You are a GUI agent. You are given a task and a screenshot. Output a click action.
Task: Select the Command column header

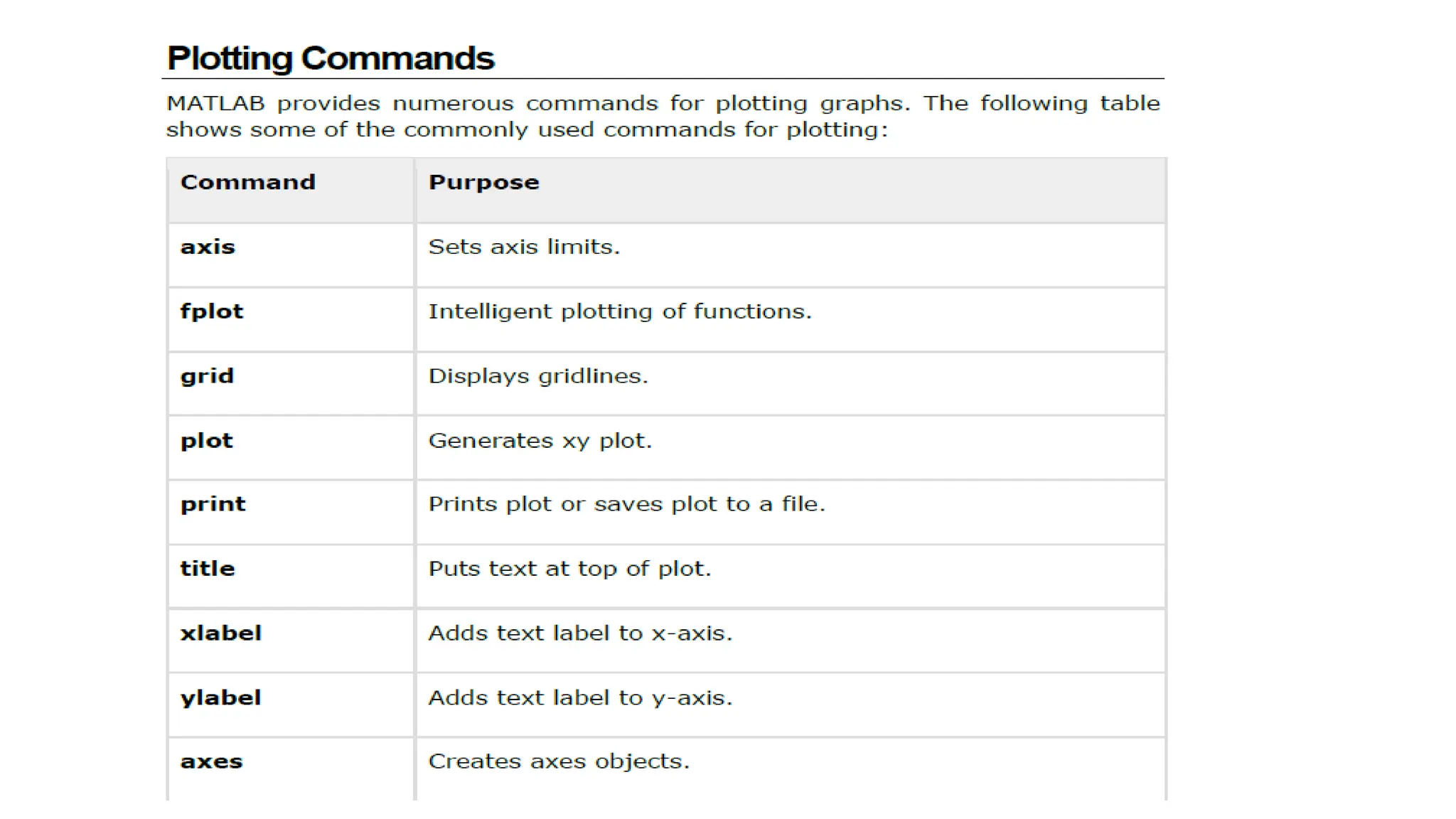pyautogui.click(x=247, y=182)
